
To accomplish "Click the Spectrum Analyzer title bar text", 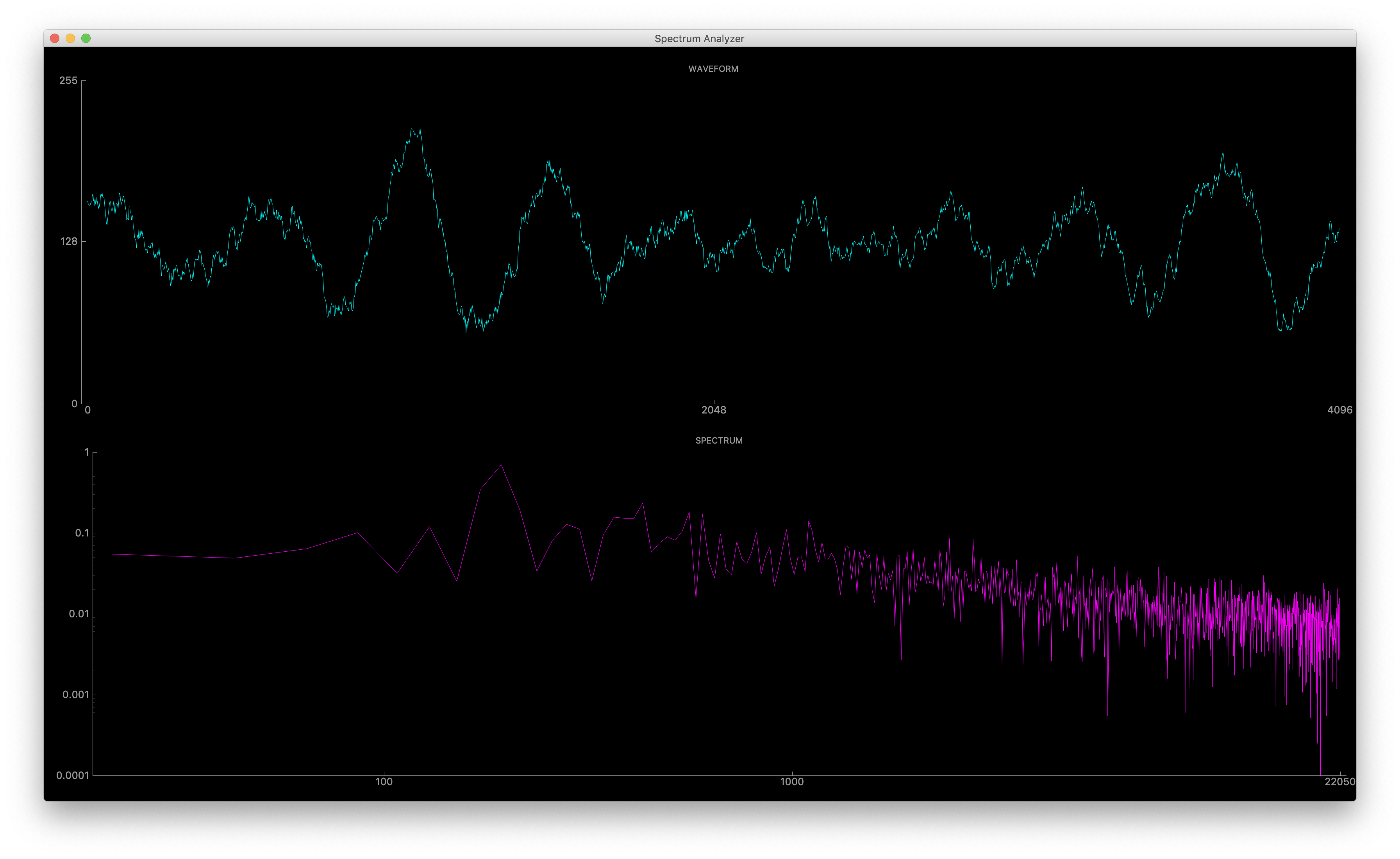I will pyautogui.click(x=699, y=39).
